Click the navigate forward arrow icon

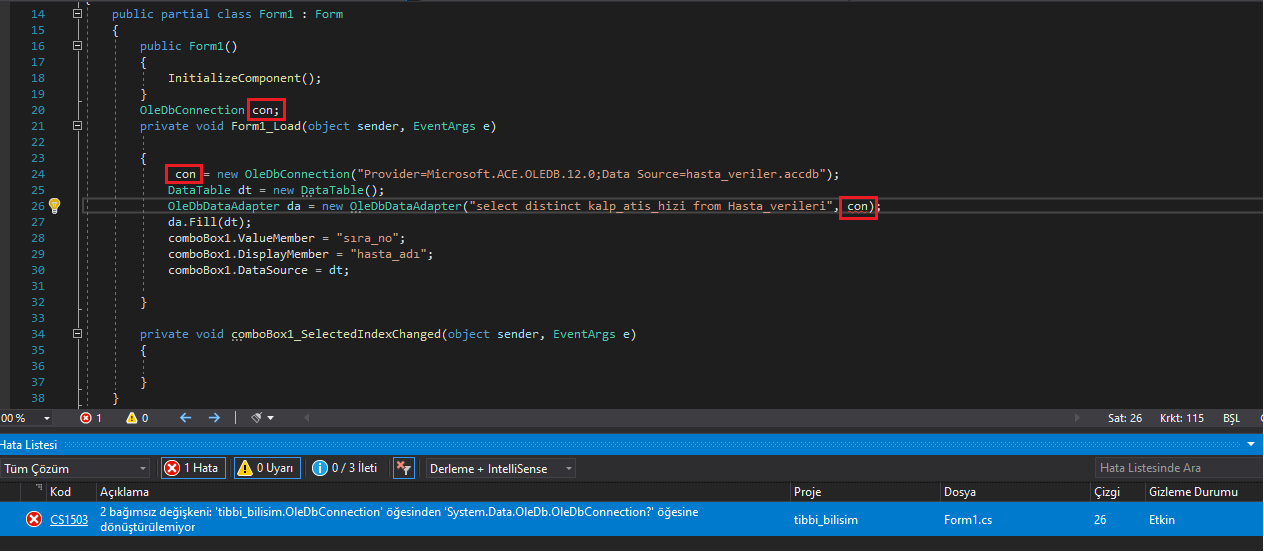[214, 418]
